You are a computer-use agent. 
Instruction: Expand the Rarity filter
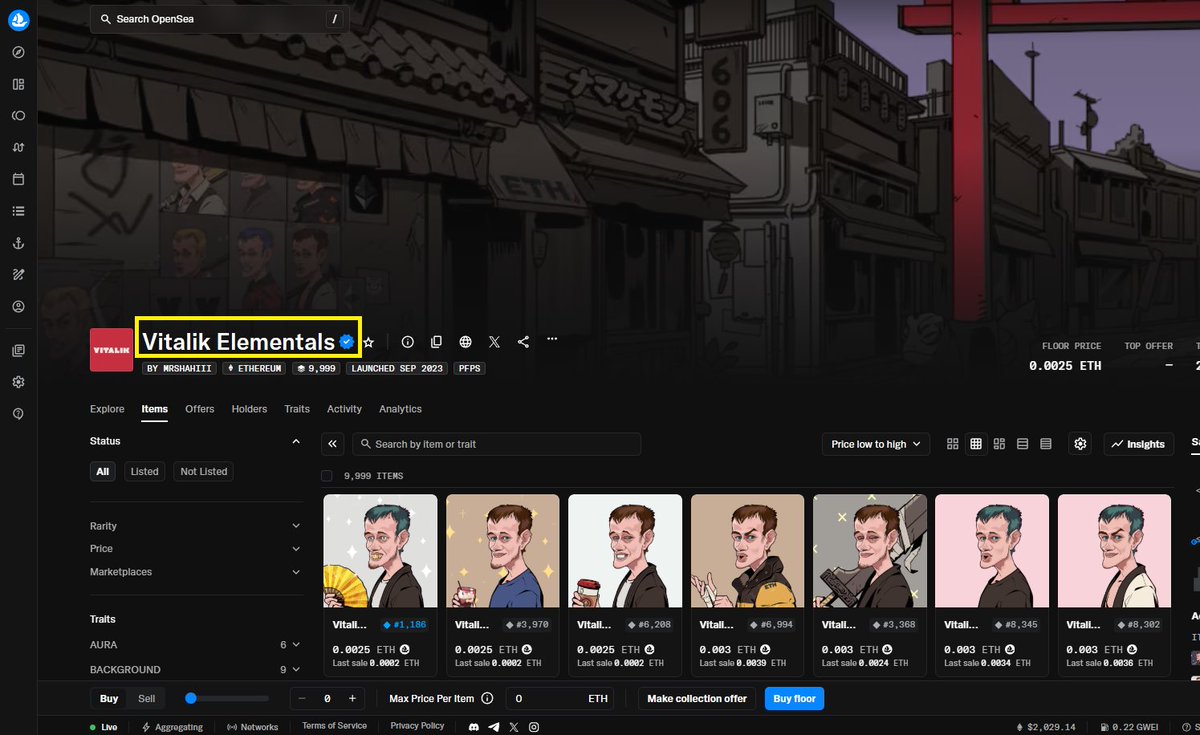(x=195, y=526)
